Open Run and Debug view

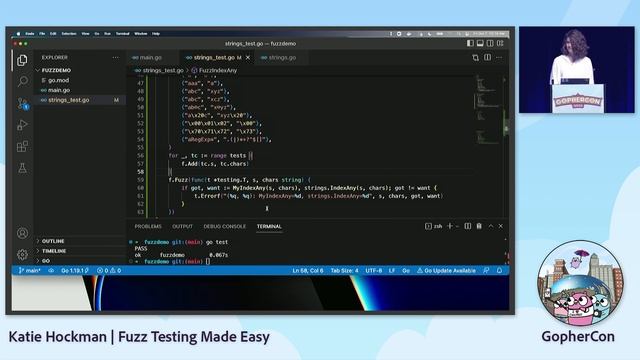pyautogui.click(x=22, y=125)
